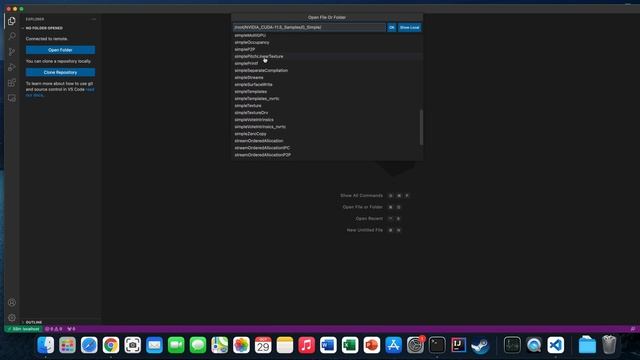
Task: Open the Search view in activity bar
Action: 11,36
